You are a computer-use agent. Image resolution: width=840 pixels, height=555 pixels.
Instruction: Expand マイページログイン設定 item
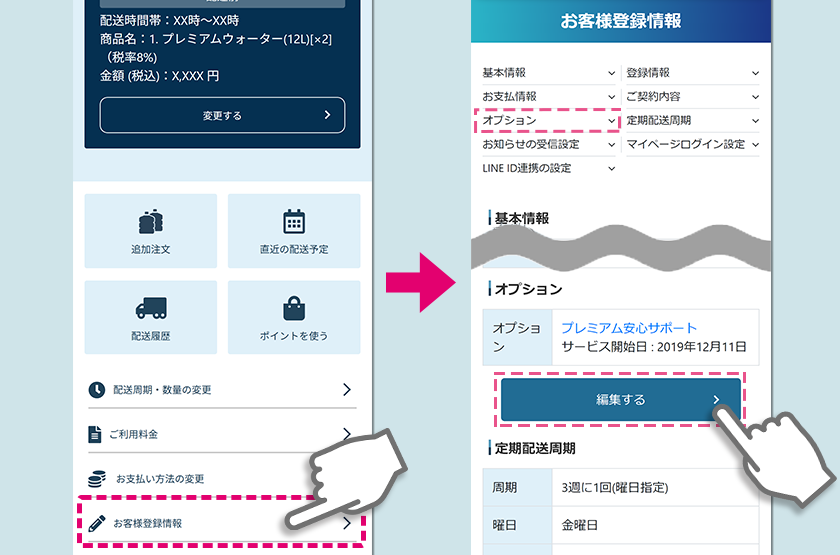692,144
